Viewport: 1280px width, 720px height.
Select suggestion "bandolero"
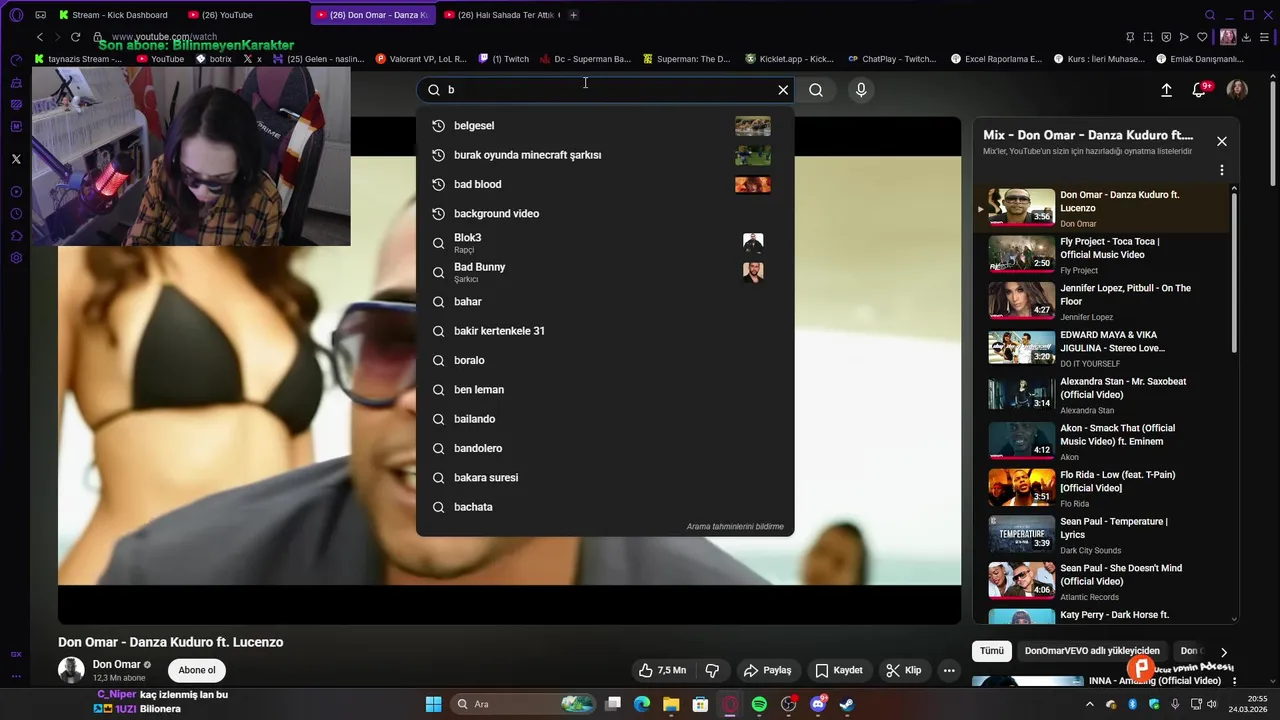tap(605, 448)
